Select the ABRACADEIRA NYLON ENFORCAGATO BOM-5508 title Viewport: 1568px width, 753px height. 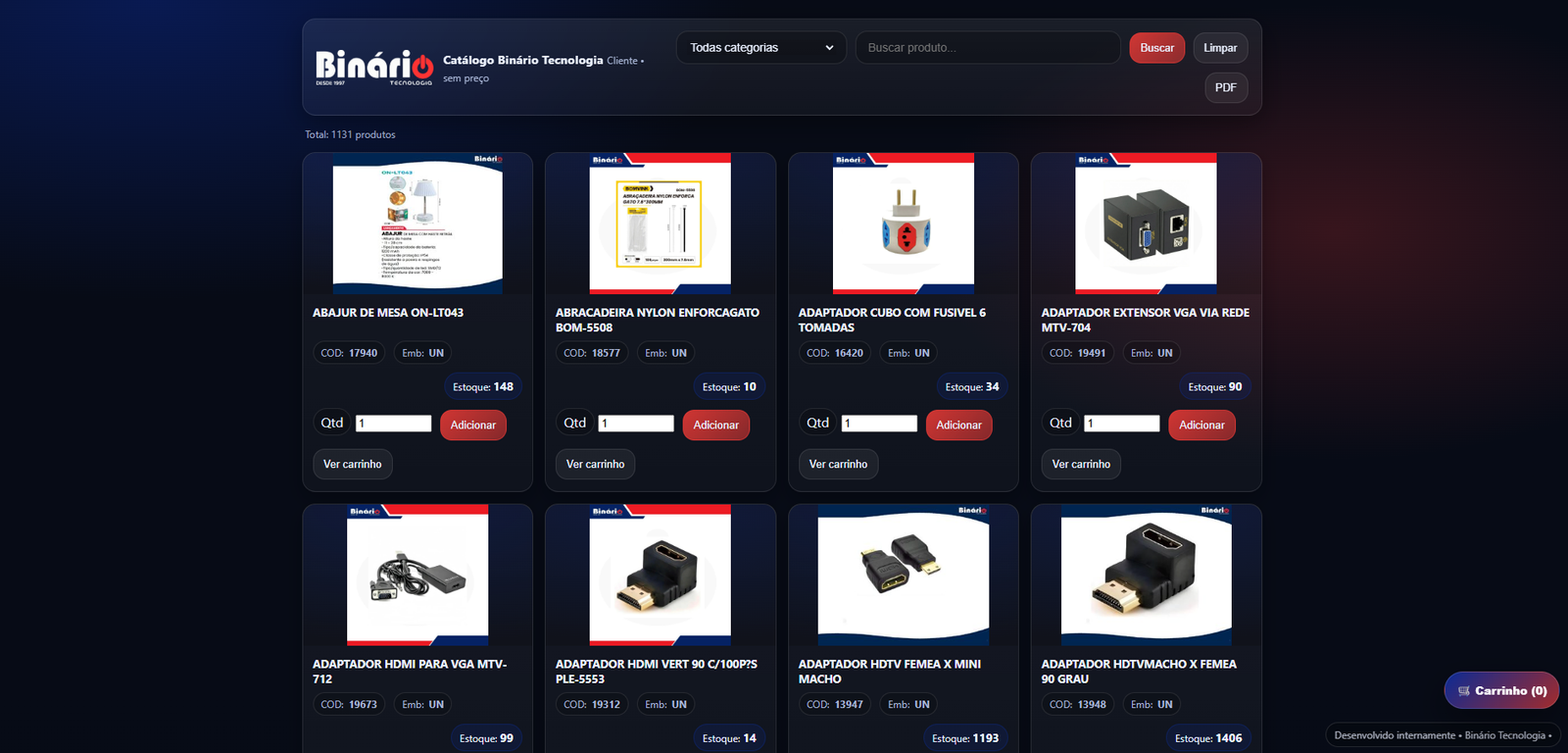click(x=658, y=320)
